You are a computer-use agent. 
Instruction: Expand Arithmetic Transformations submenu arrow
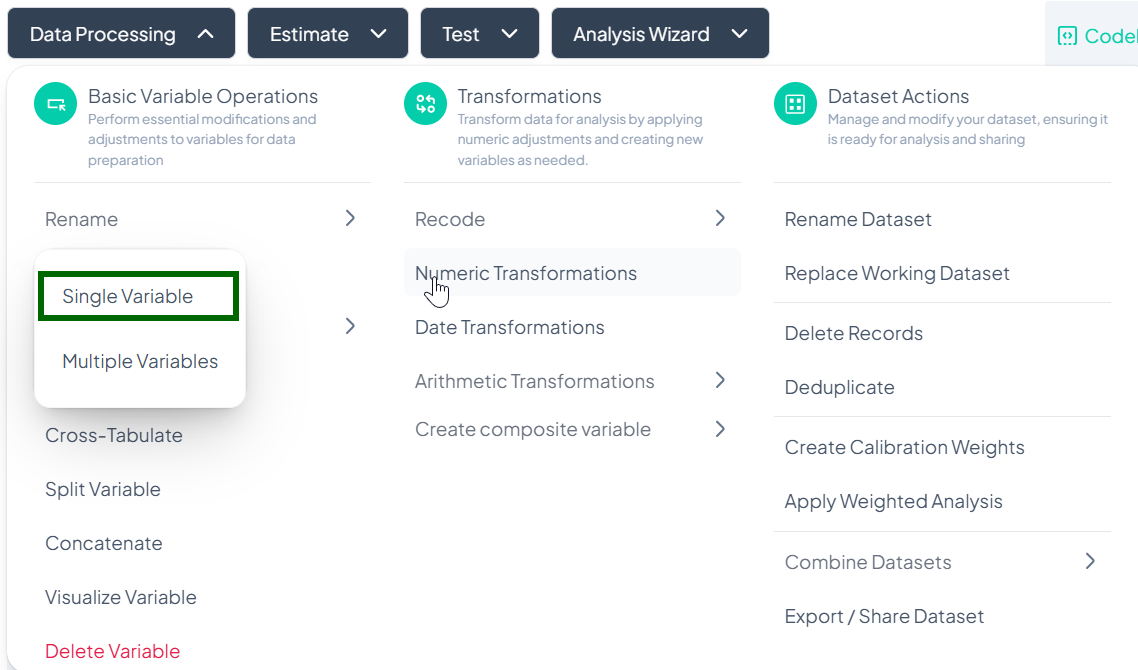click(720, 380)
